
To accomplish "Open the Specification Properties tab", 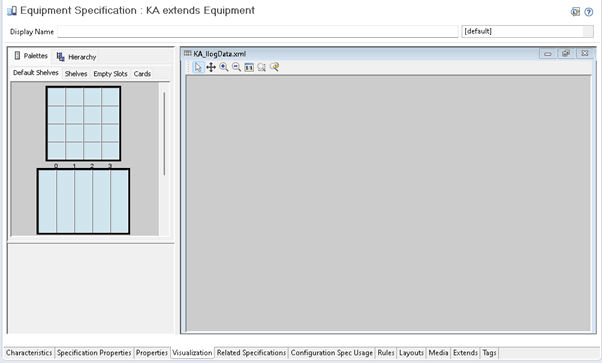I will [94, 353].
